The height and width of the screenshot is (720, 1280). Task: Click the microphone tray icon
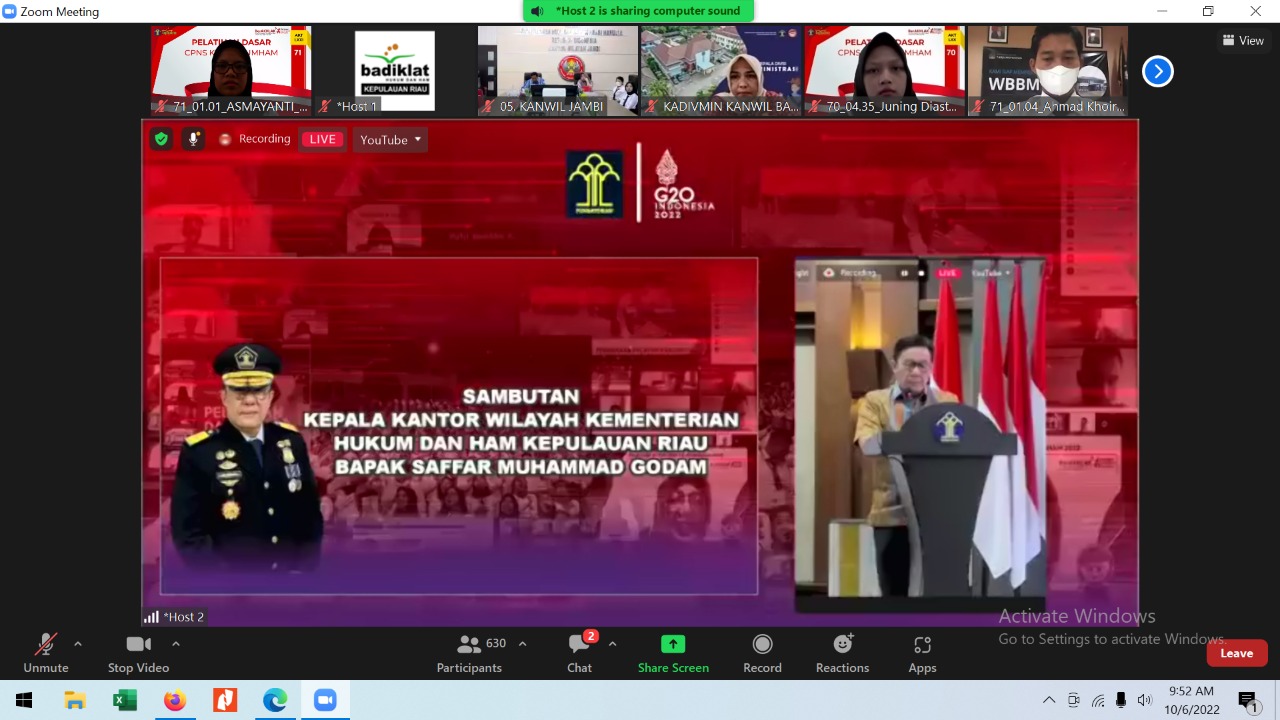pos(1121,700)
